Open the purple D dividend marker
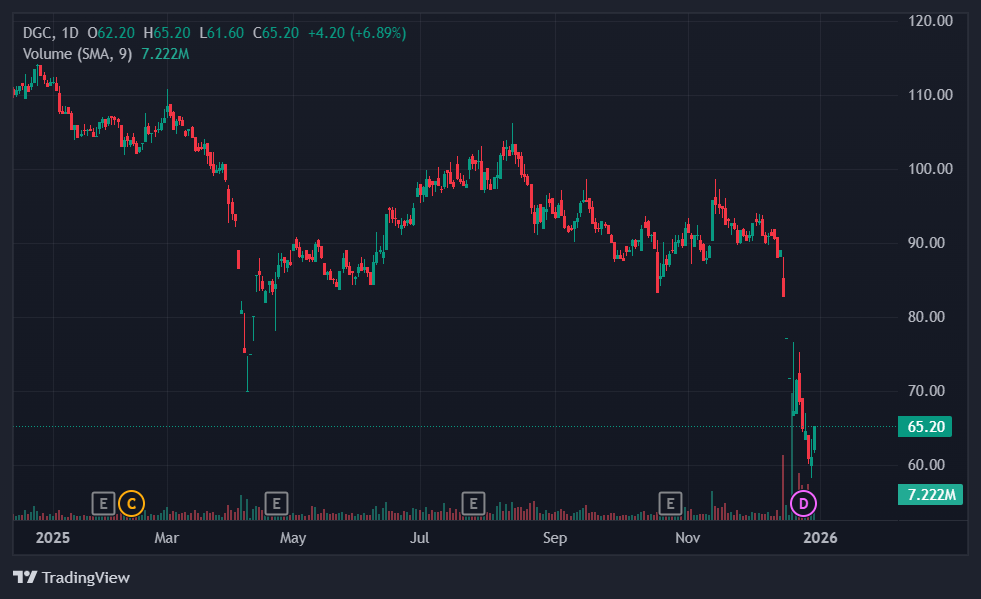Viewport: 981px width, 599px height. point(803,503)
